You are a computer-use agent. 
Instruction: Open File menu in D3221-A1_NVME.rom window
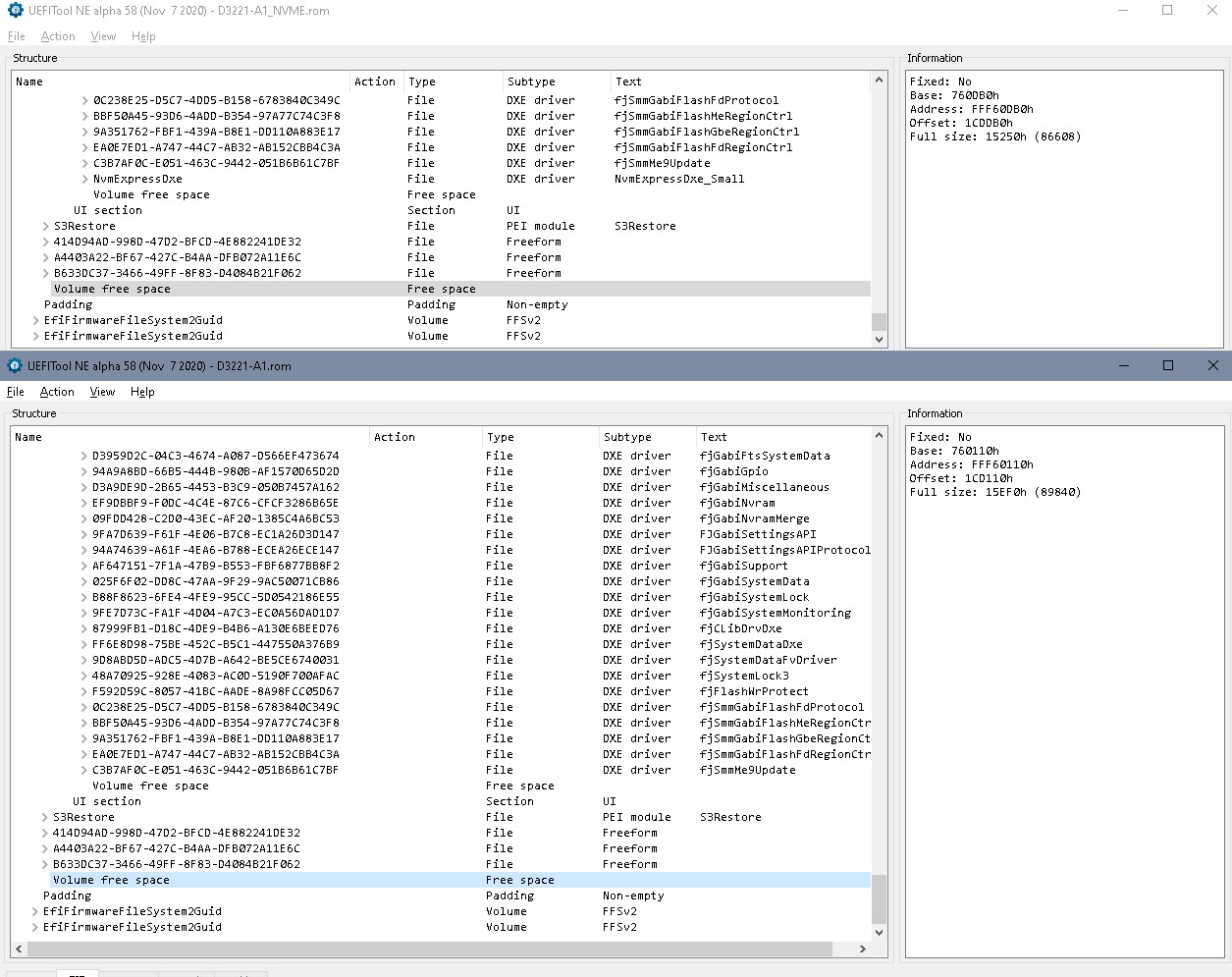coord(17,36)
